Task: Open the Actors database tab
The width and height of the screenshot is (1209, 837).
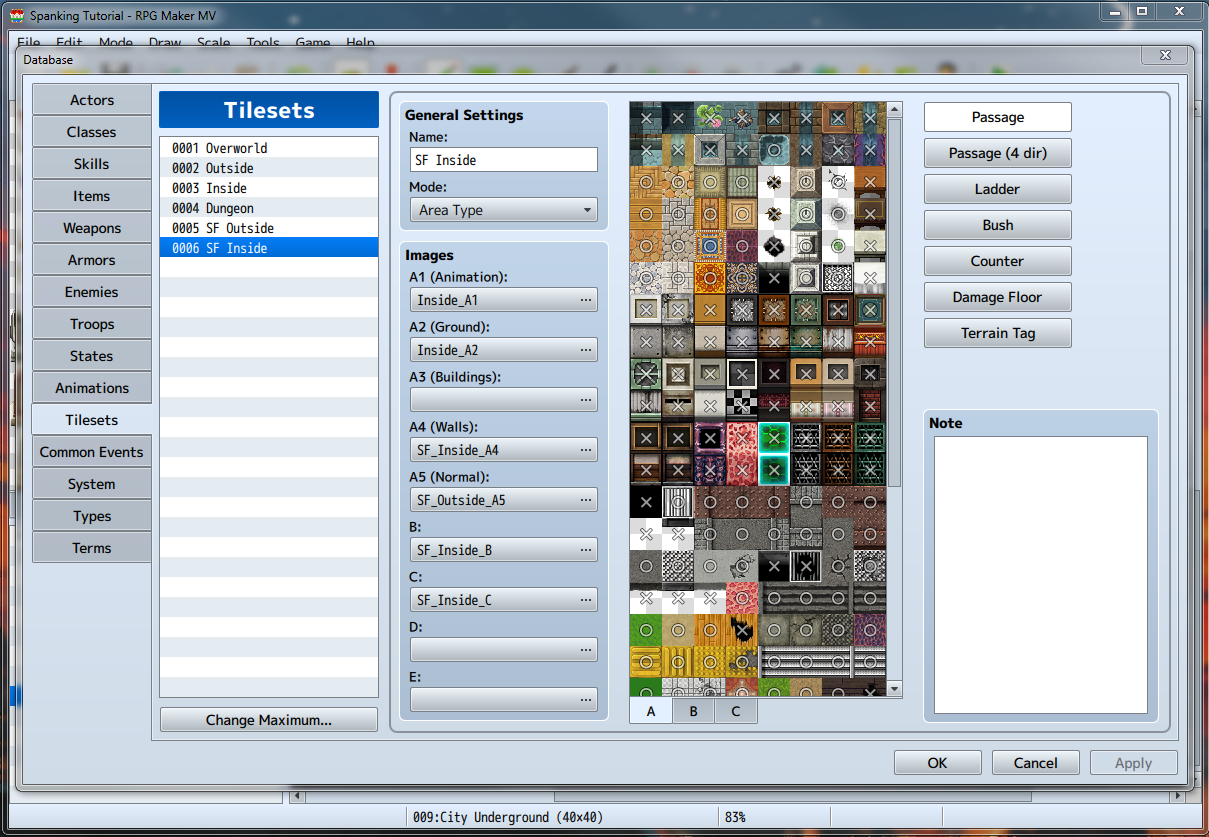Action: 92,100
